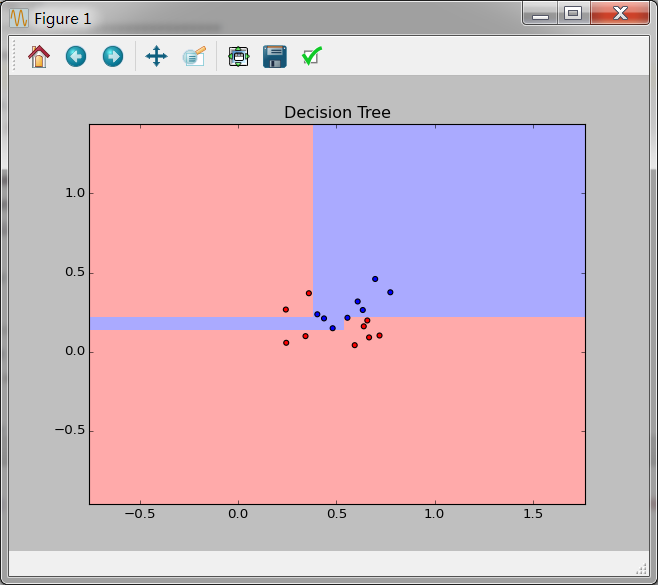Click the Figure 1 window icon

19,18
